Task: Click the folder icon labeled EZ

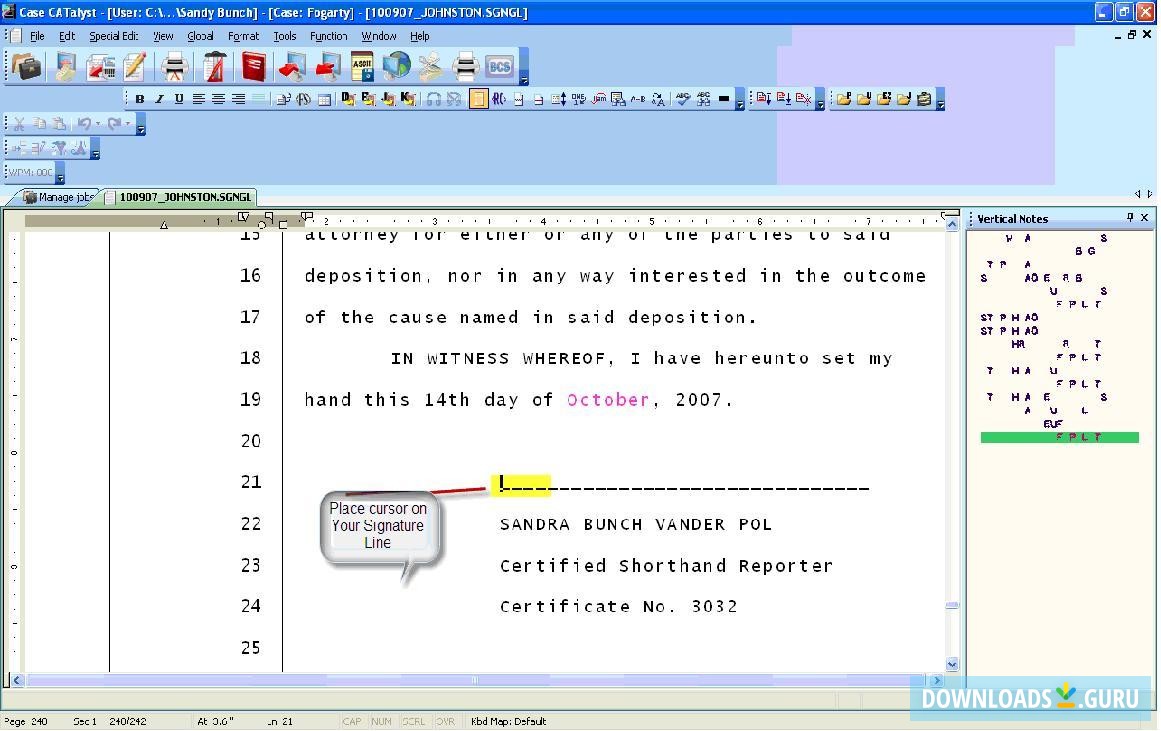Action: pyautogui.click(x=884, y=99)
